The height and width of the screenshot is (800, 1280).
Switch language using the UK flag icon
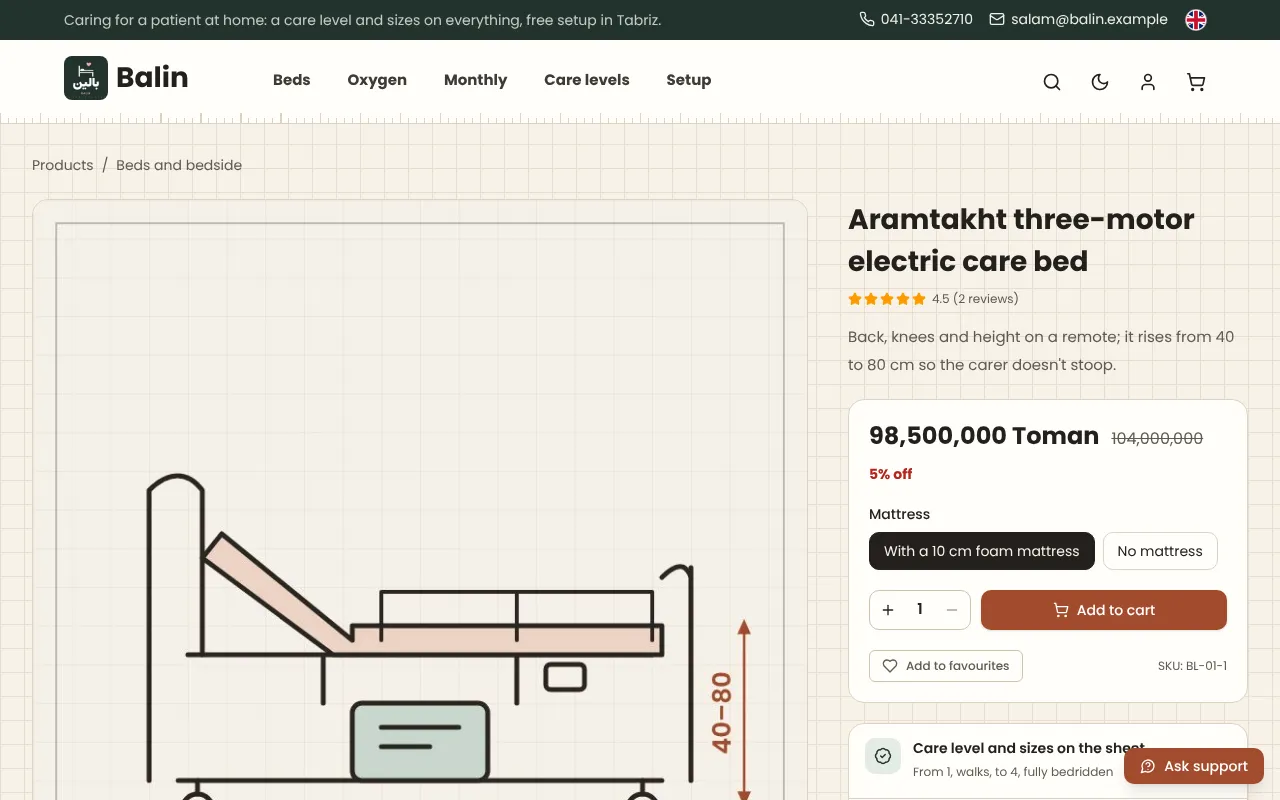click(x=1196, y=20)
